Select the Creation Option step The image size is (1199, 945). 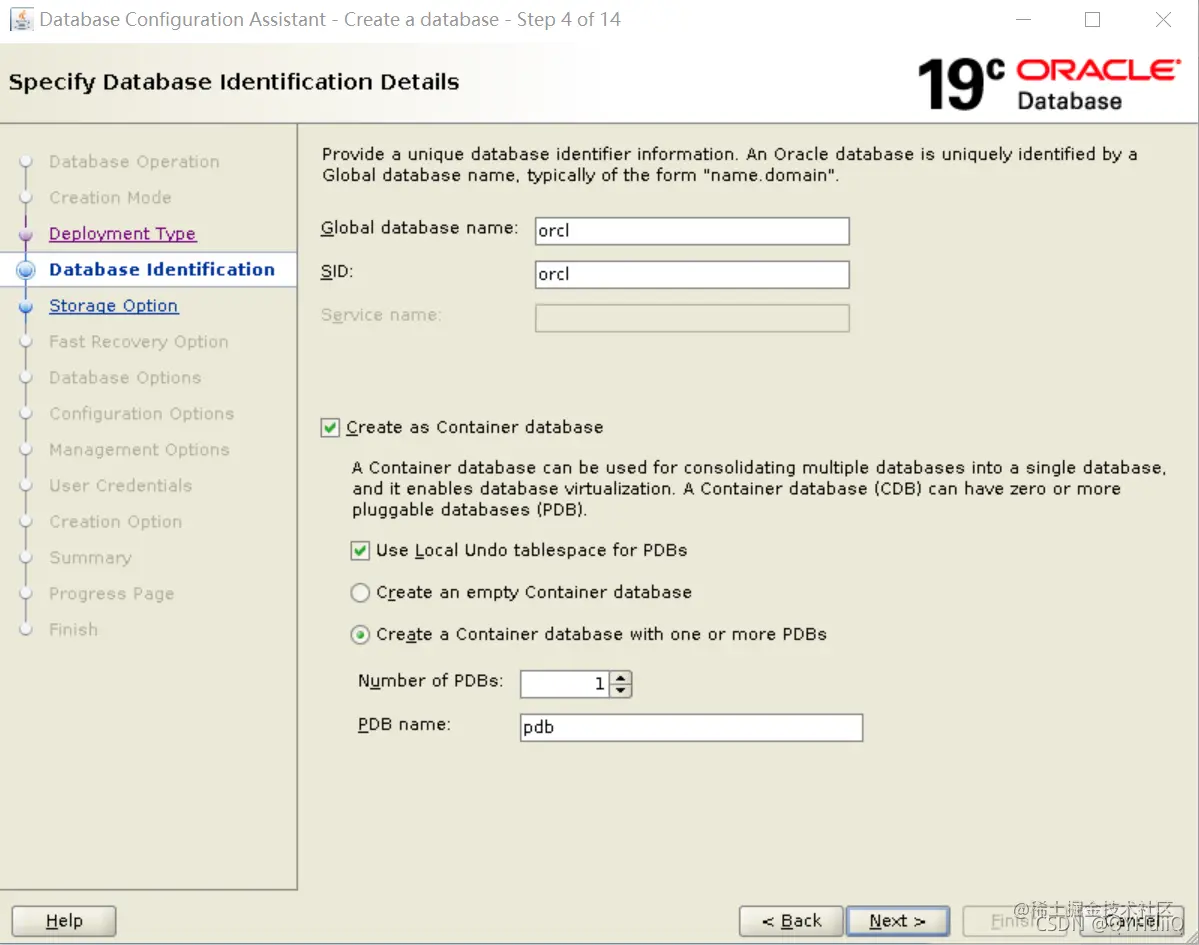[115, 521]
